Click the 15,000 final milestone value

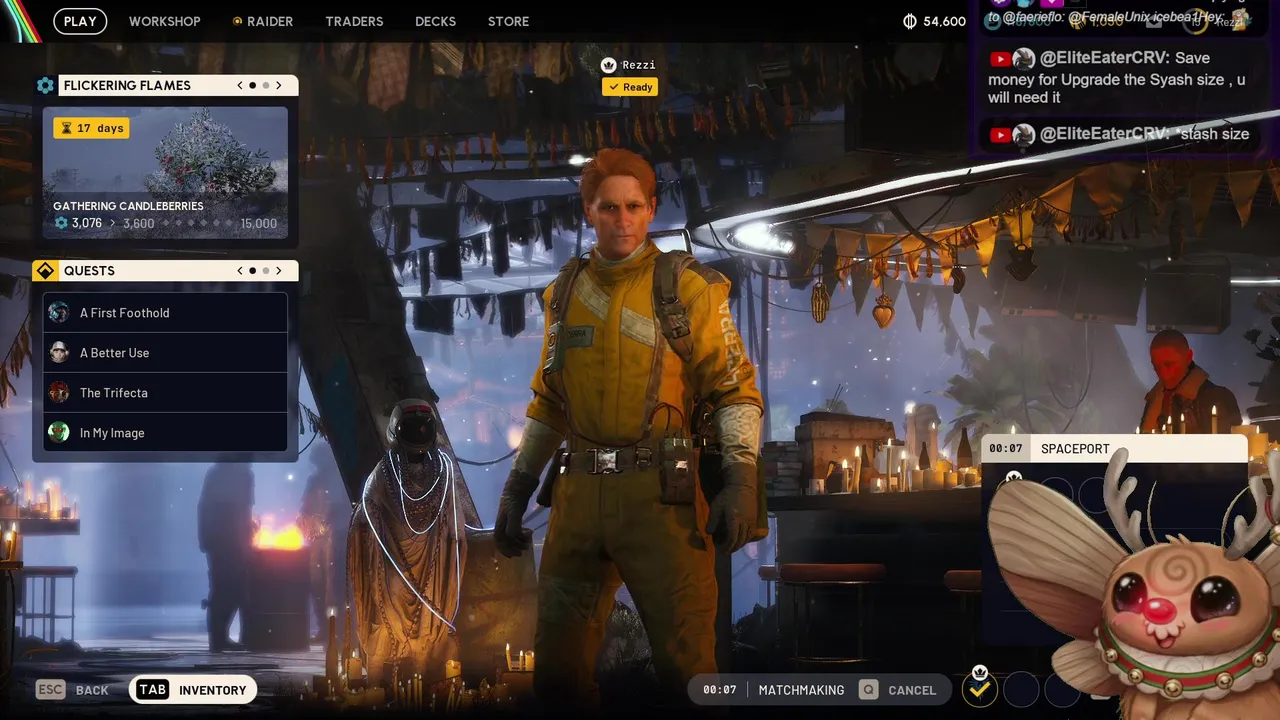pyautogui.click(x=259, y=223)
